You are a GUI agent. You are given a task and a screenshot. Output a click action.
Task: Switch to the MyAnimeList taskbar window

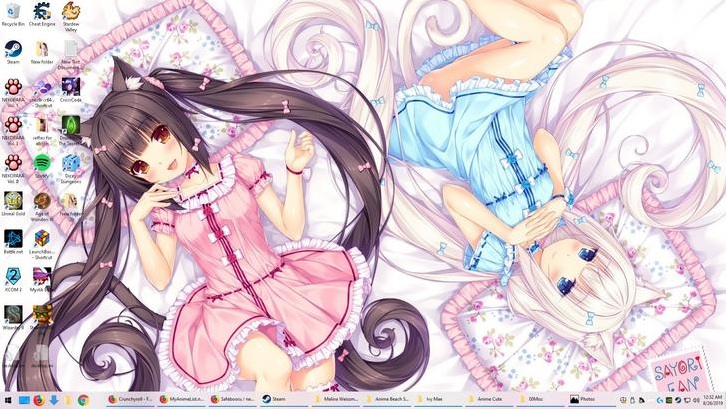182,399
